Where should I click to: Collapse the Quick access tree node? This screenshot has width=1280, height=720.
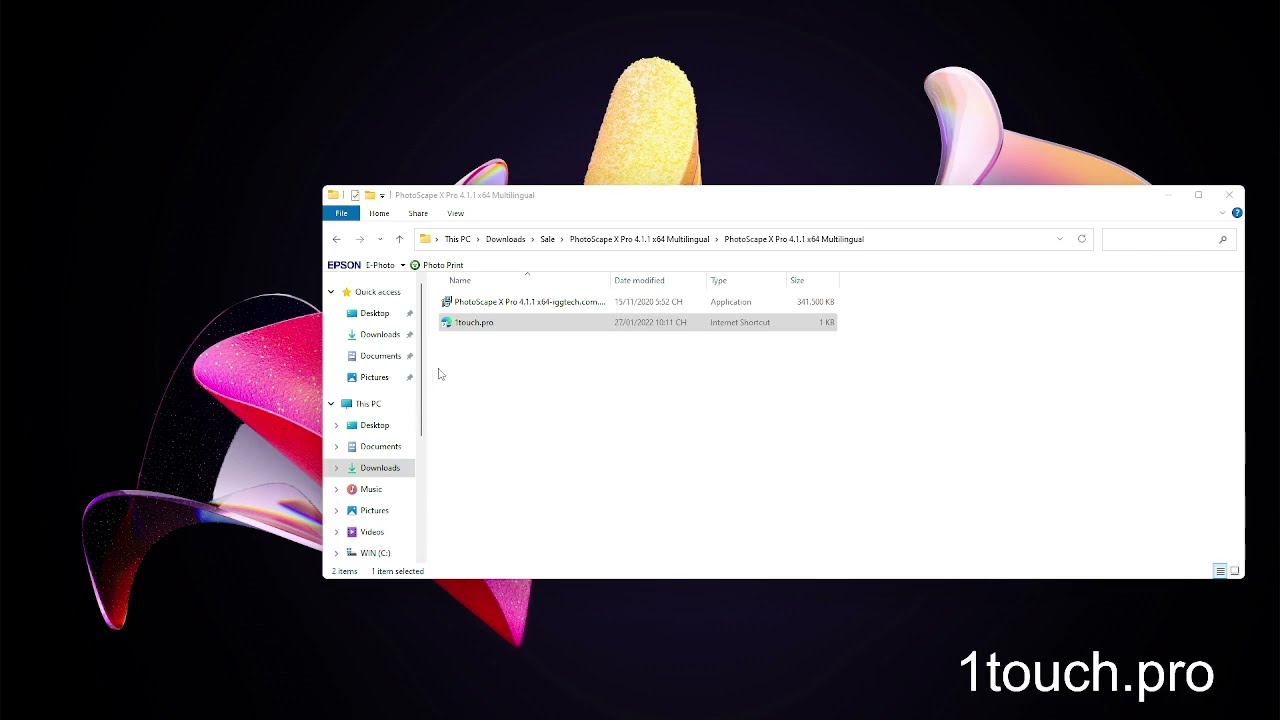331,292
